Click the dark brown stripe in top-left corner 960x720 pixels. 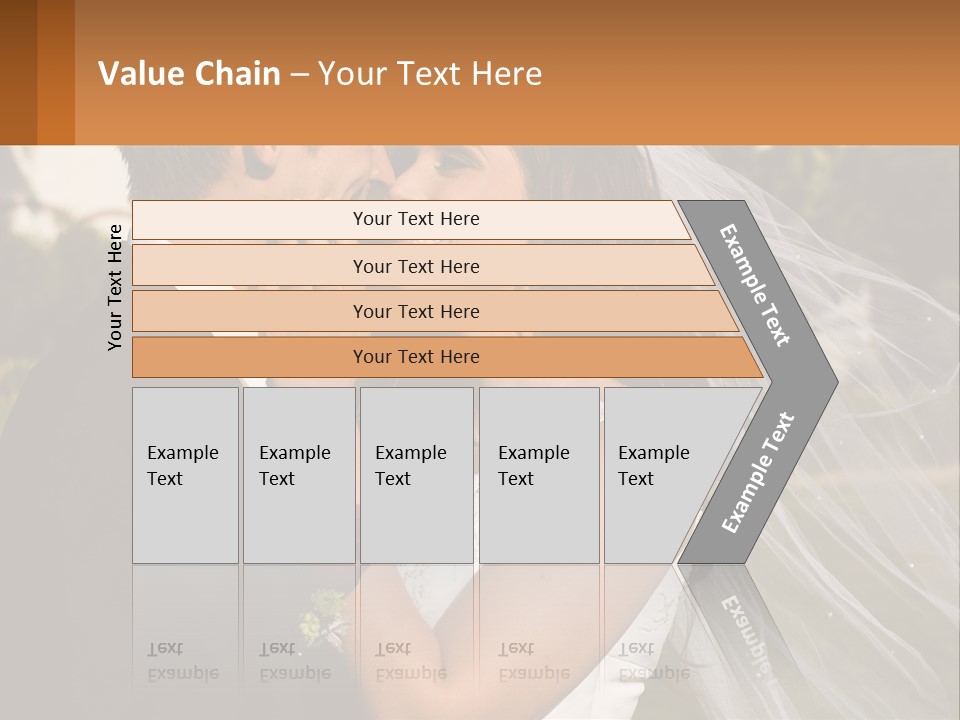coord(18,72)
